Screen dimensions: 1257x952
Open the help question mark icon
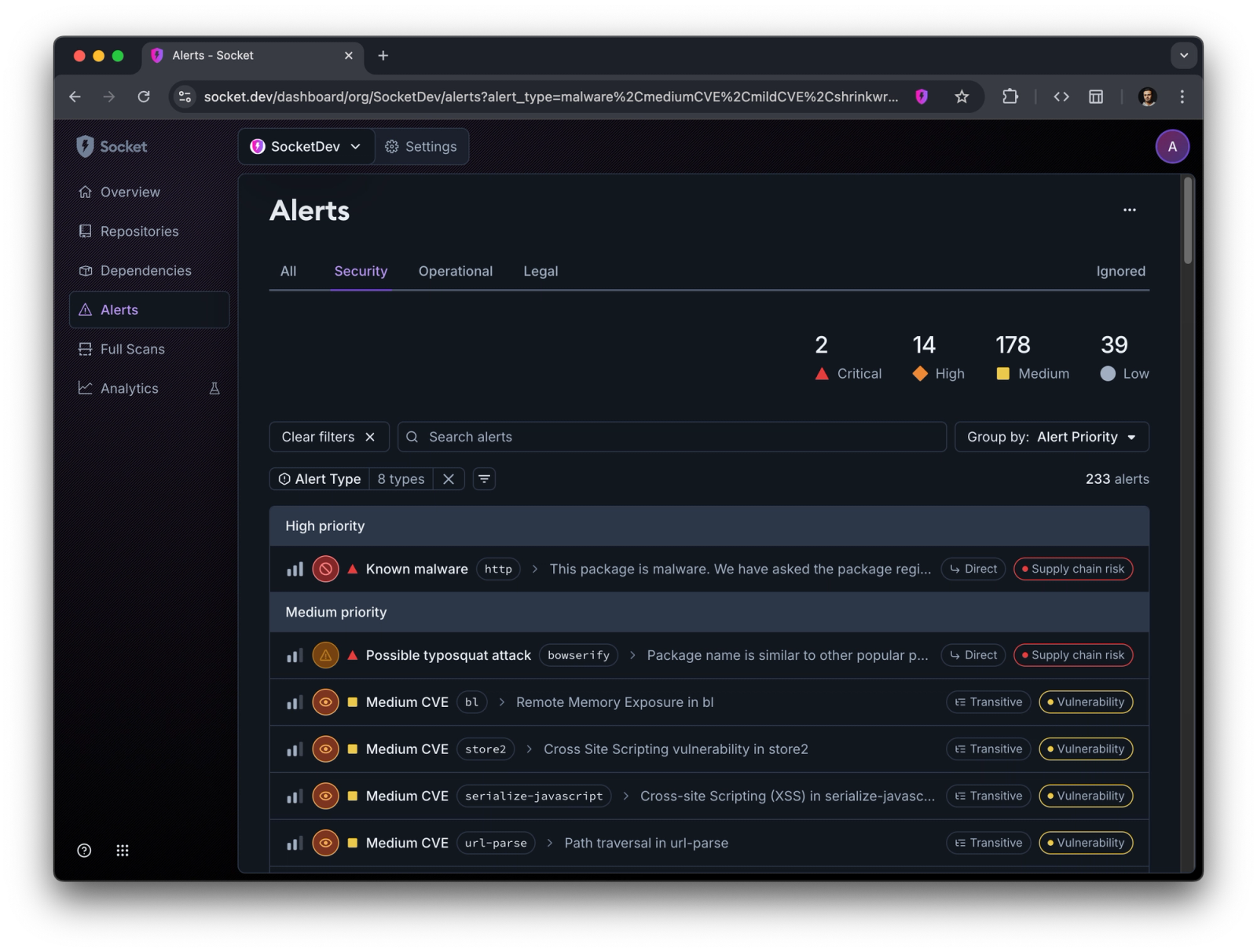coord(85,850)
